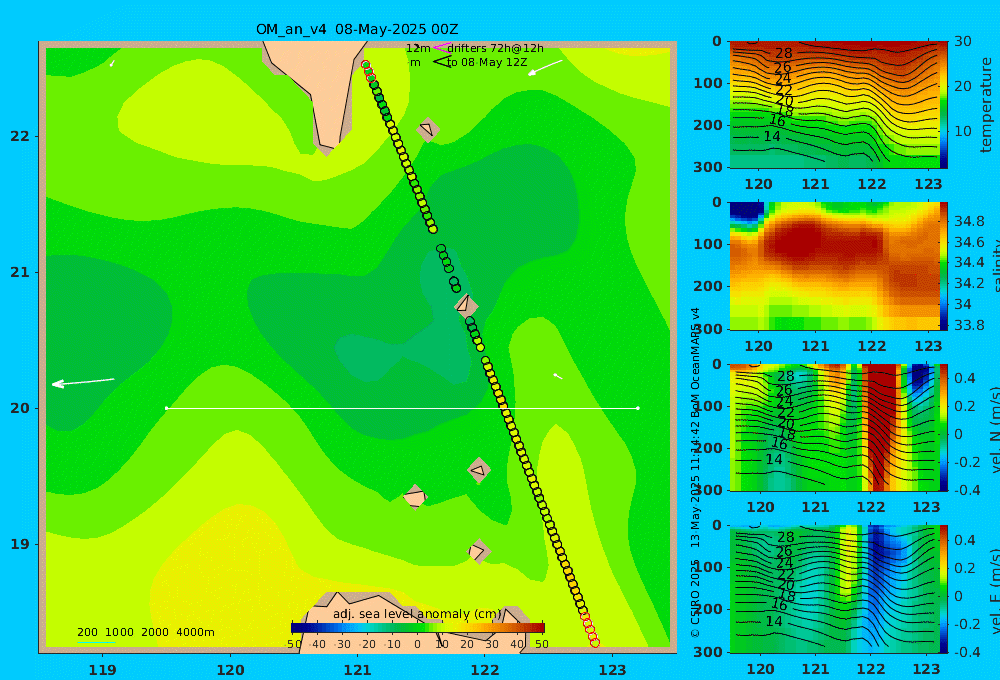Click longitude label 121 on main map axis
1000x680 pixels.
point(358,670)
